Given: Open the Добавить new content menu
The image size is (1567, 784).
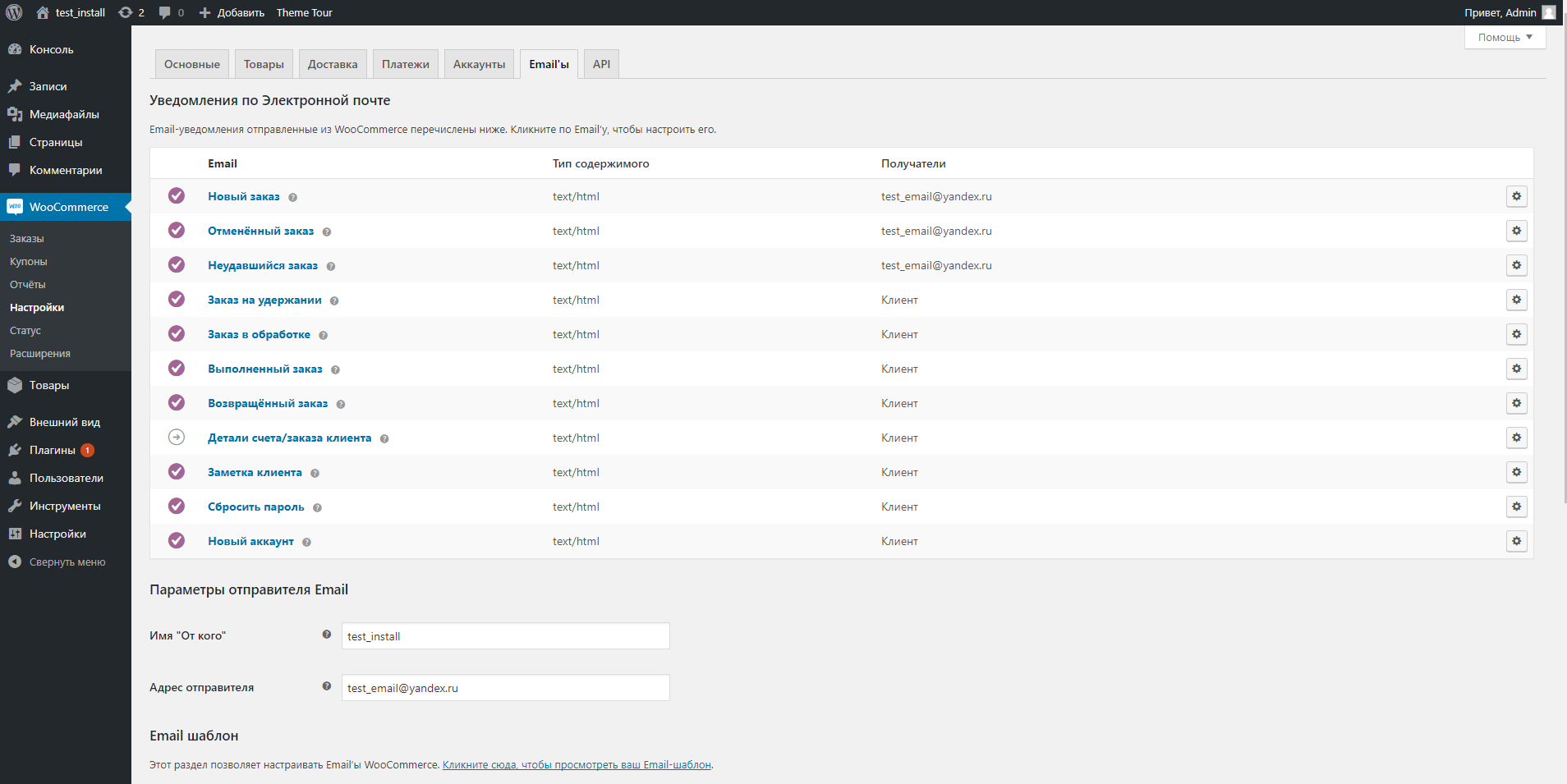Looking at the screenshot, I should point(232,12).
